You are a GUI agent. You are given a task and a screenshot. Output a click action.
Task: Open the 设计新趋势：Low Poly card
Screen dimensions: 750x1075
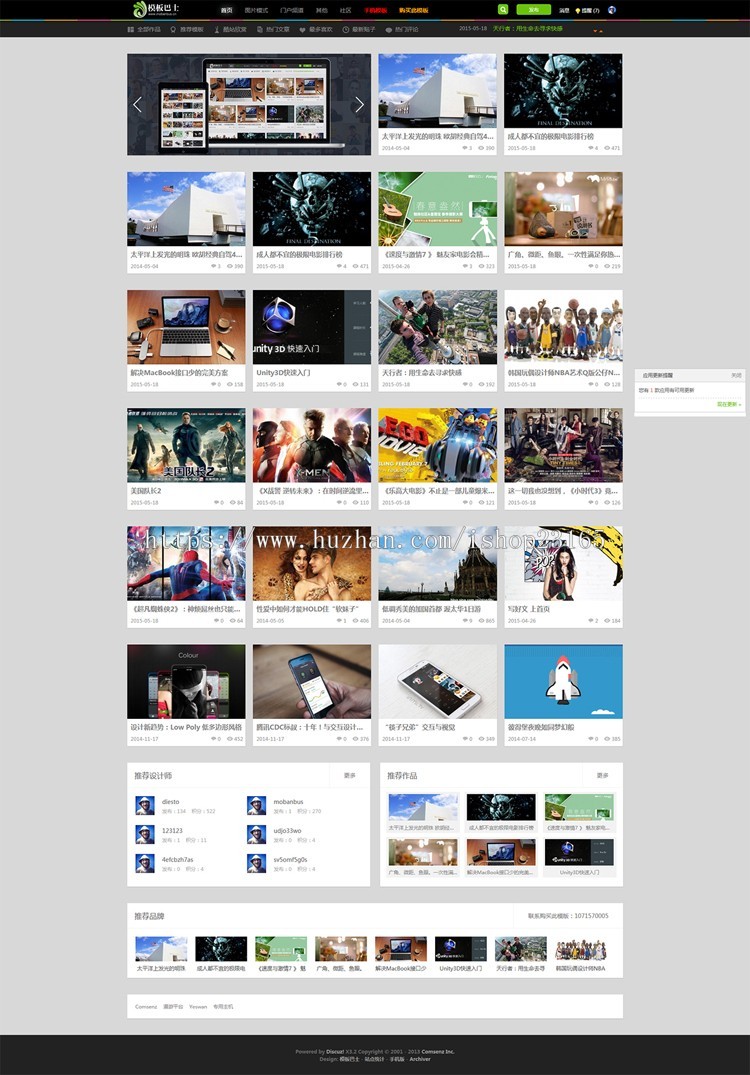point(186,694)
